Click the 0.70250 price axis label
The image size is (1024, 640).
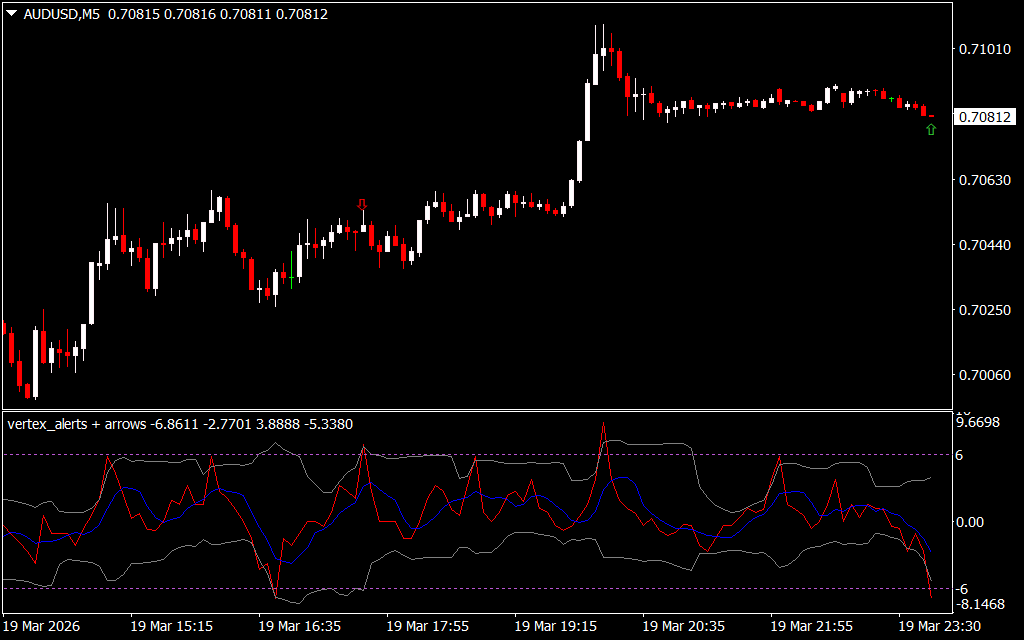(x=983, y=311)
